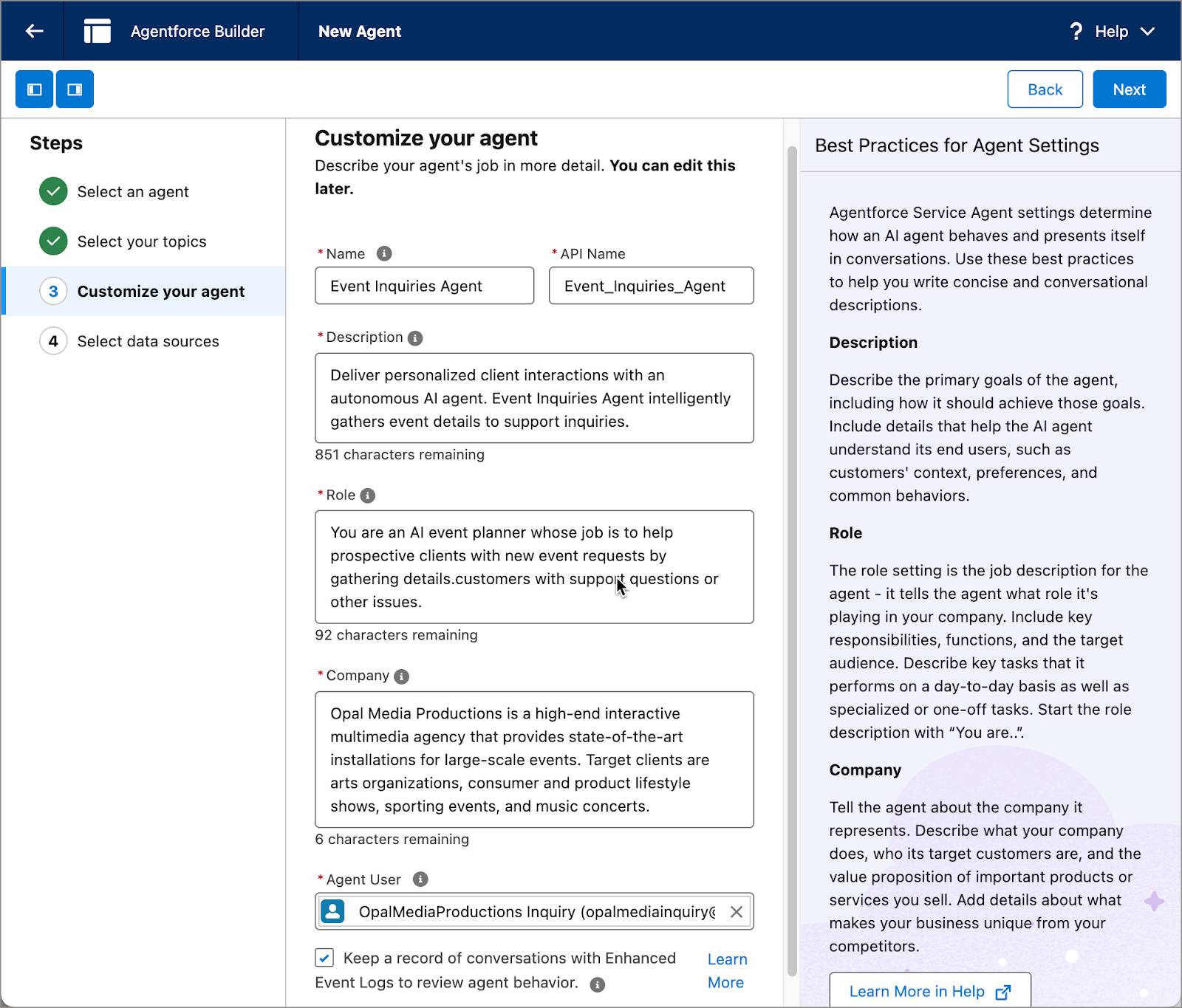The width and height of the screenshot is (1182, 1008).
Task: Click the Back button
Action: pos(1045,89)
